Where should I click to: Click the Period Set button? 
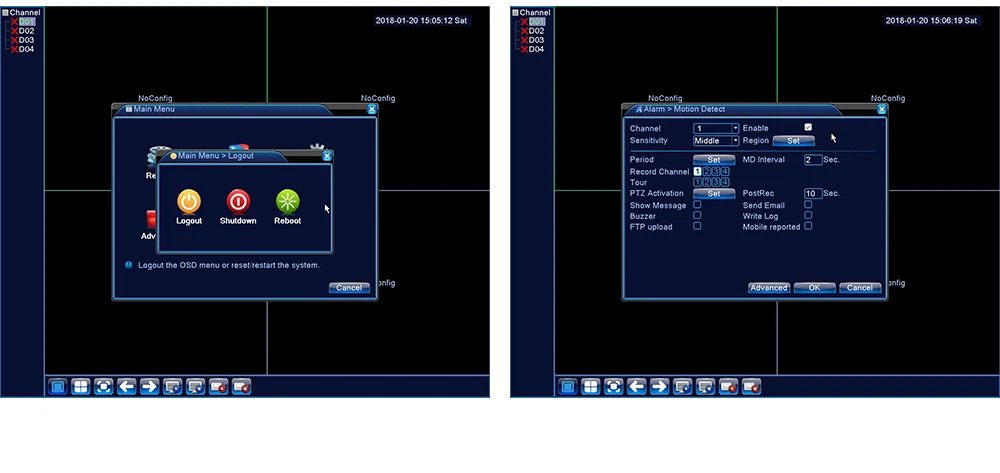(714, 160)
